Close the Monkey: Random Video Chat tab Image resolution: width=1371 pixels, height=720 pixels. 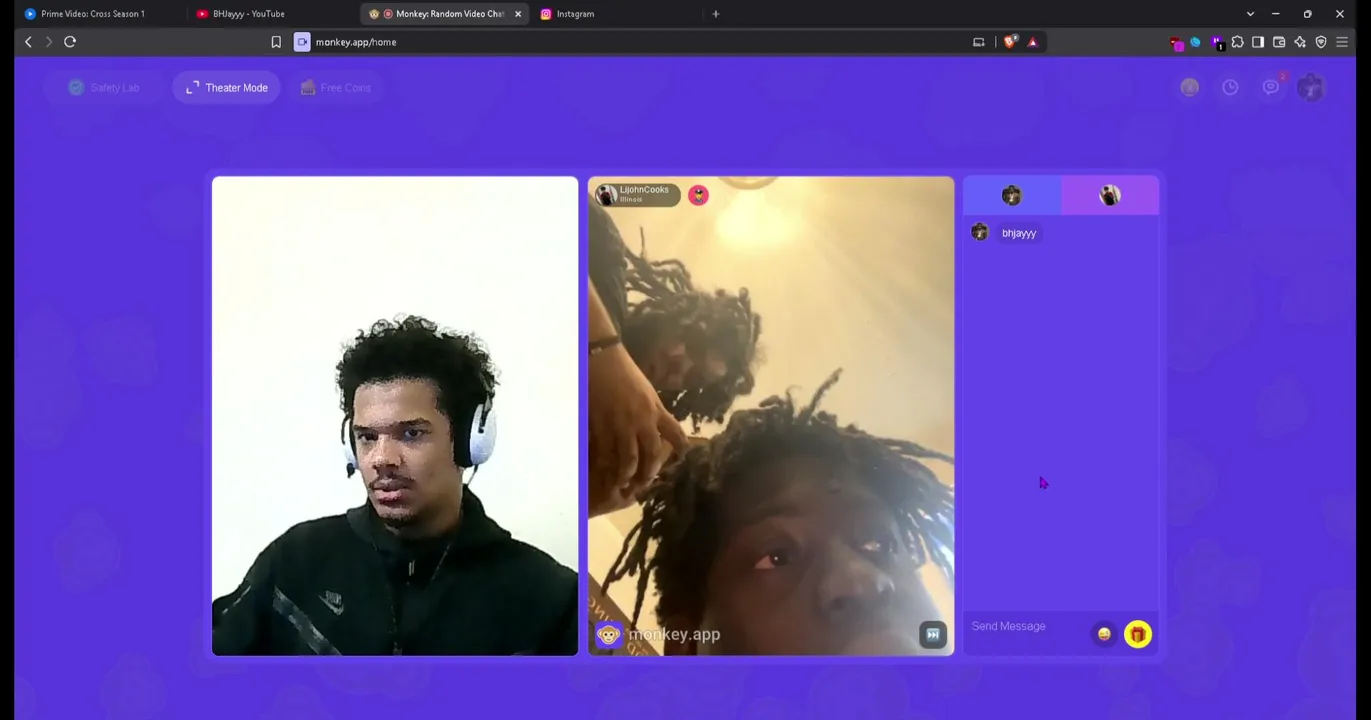point(518,14)
